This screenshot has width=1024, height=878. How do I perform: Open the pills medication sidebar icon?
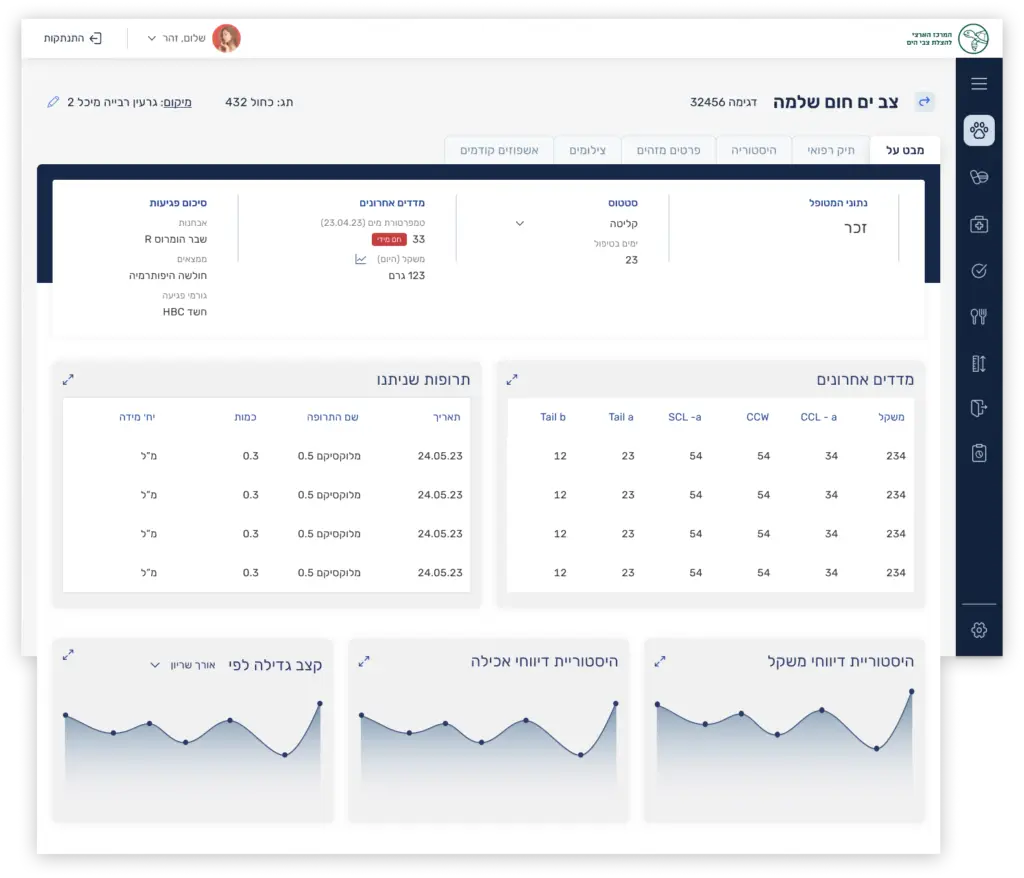(x=979, y=177)
